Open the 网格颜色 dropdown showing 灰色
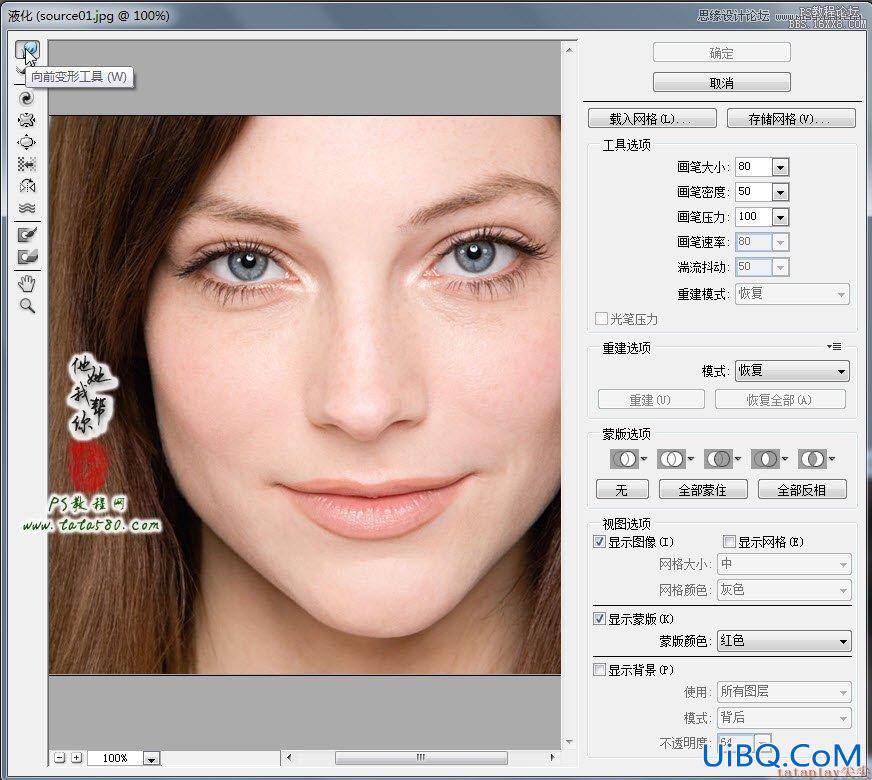Screen dimensions: 872x780 tap(784, 589)
